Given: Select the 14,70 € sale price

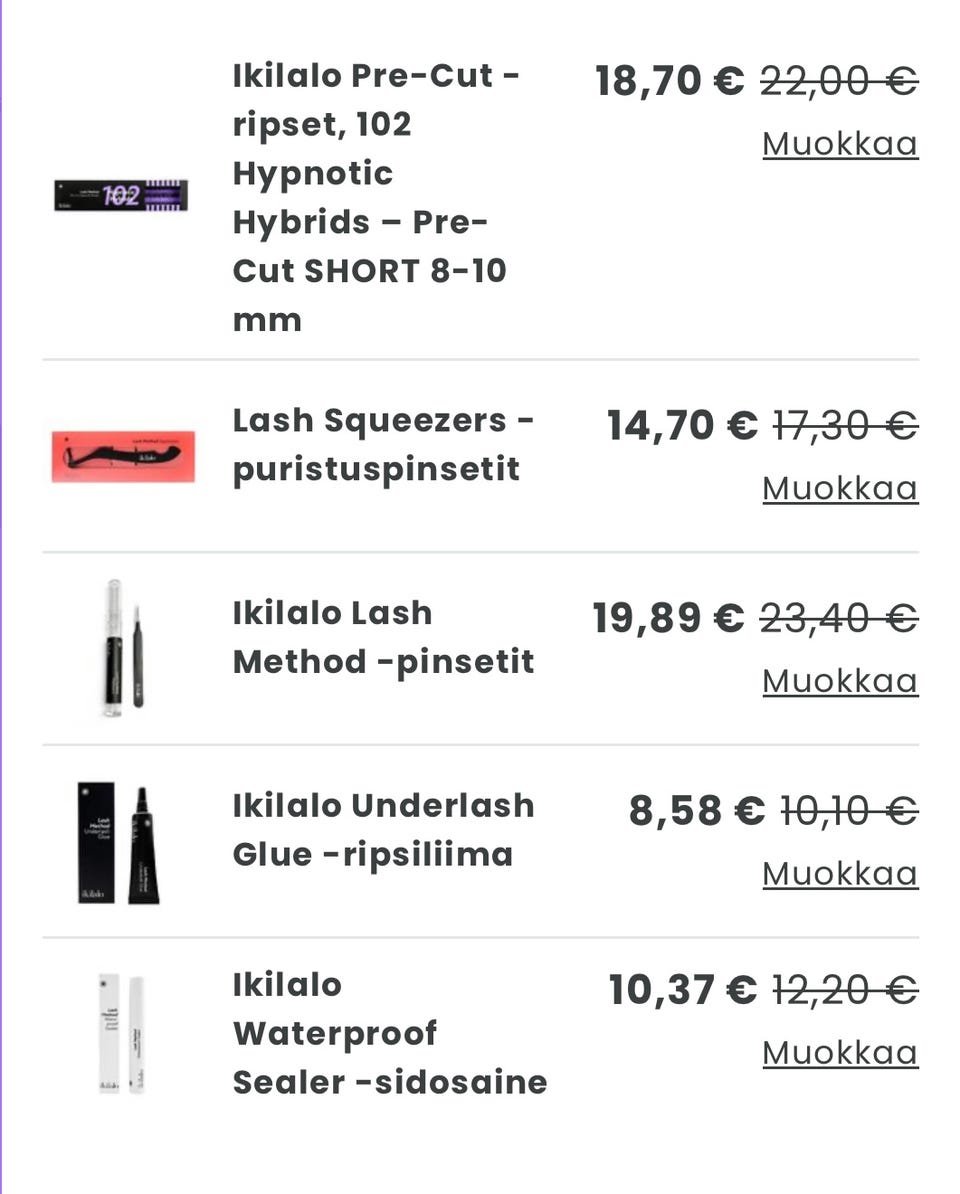Looking at the screenshot, I should [x=682, y=425].
